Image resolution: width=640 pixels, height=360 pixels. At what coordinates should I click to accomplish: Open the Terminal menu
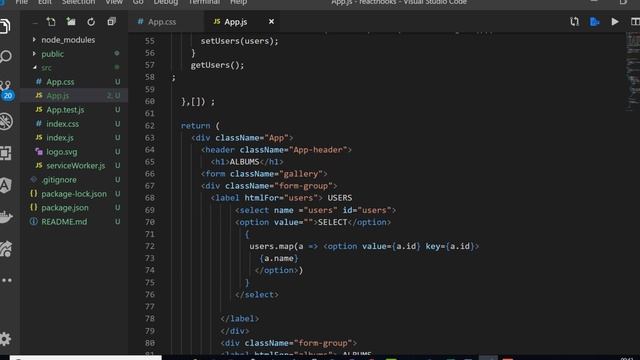[204, 2]
